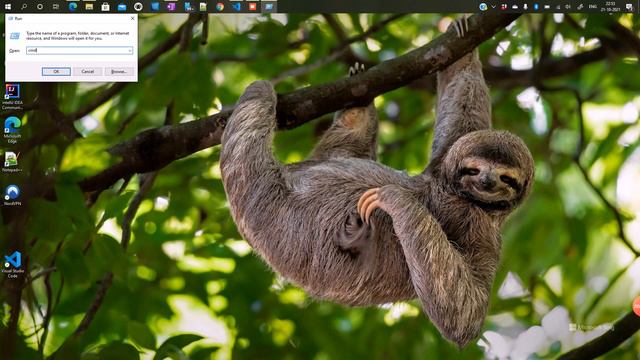This screenshot has height=360, width=640.
Task: Open the Action Center notifications icon
Action: coord(629,7)
